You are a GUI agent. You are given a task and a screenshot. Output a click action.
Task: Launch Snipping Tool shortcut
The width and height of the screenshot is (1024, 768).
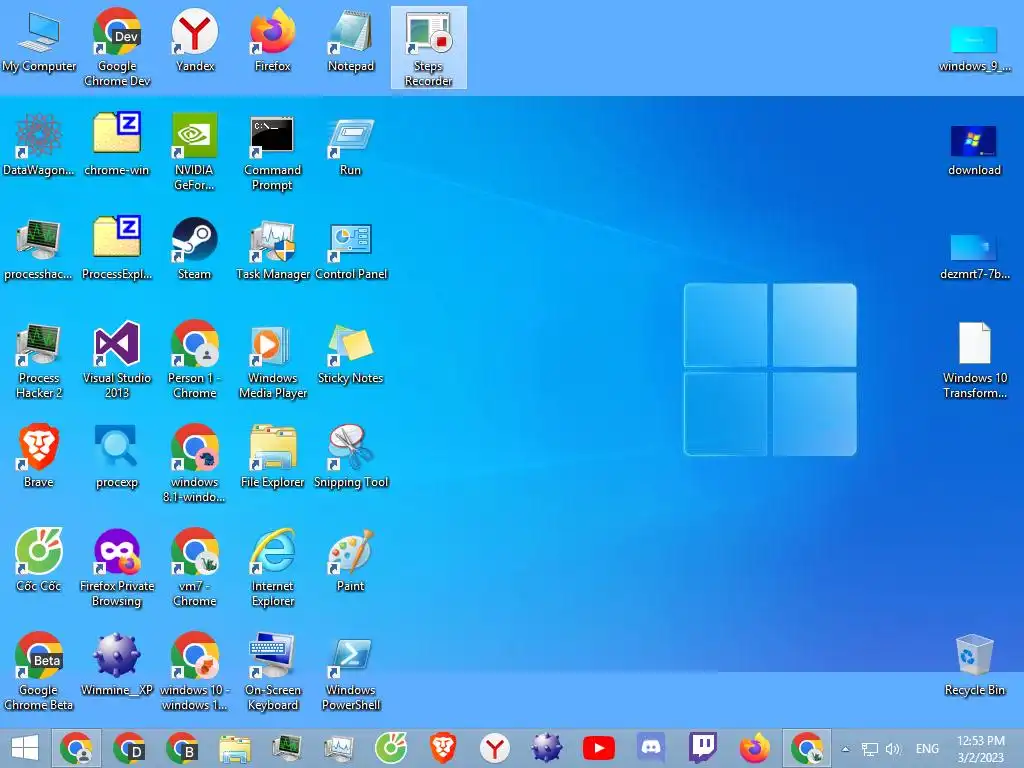point(351,457)
